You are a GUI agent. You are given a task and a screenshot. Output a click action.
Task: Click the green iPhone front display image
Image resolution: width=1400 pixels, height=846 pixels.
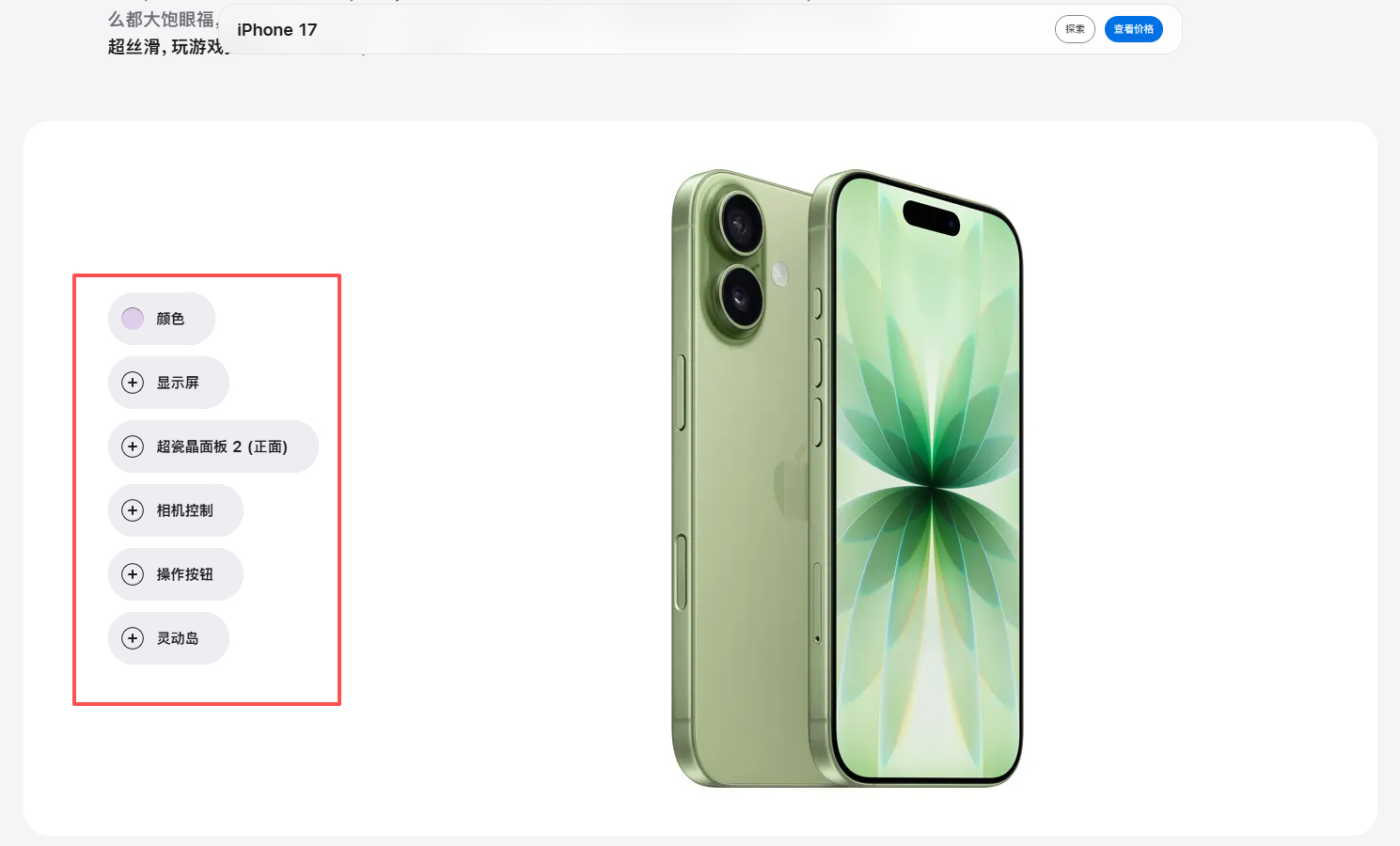pos(926,479)
